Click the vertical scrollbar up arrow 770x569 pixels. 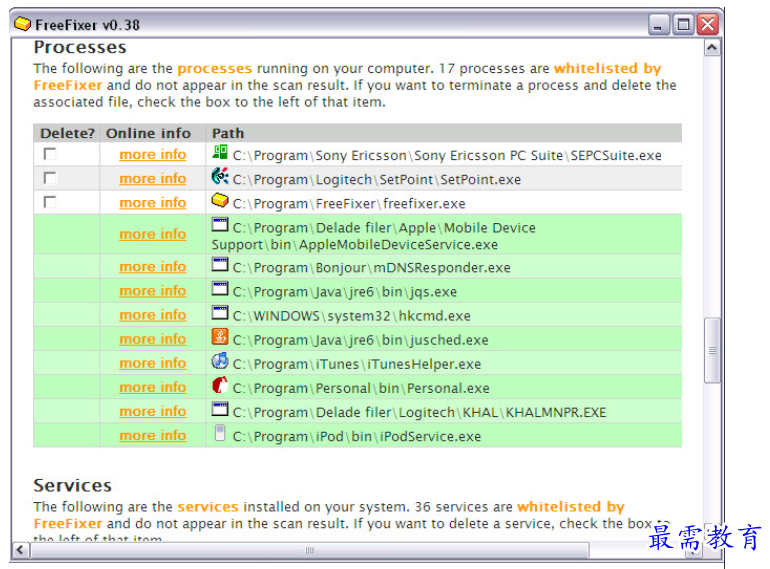tap(712, 48)
